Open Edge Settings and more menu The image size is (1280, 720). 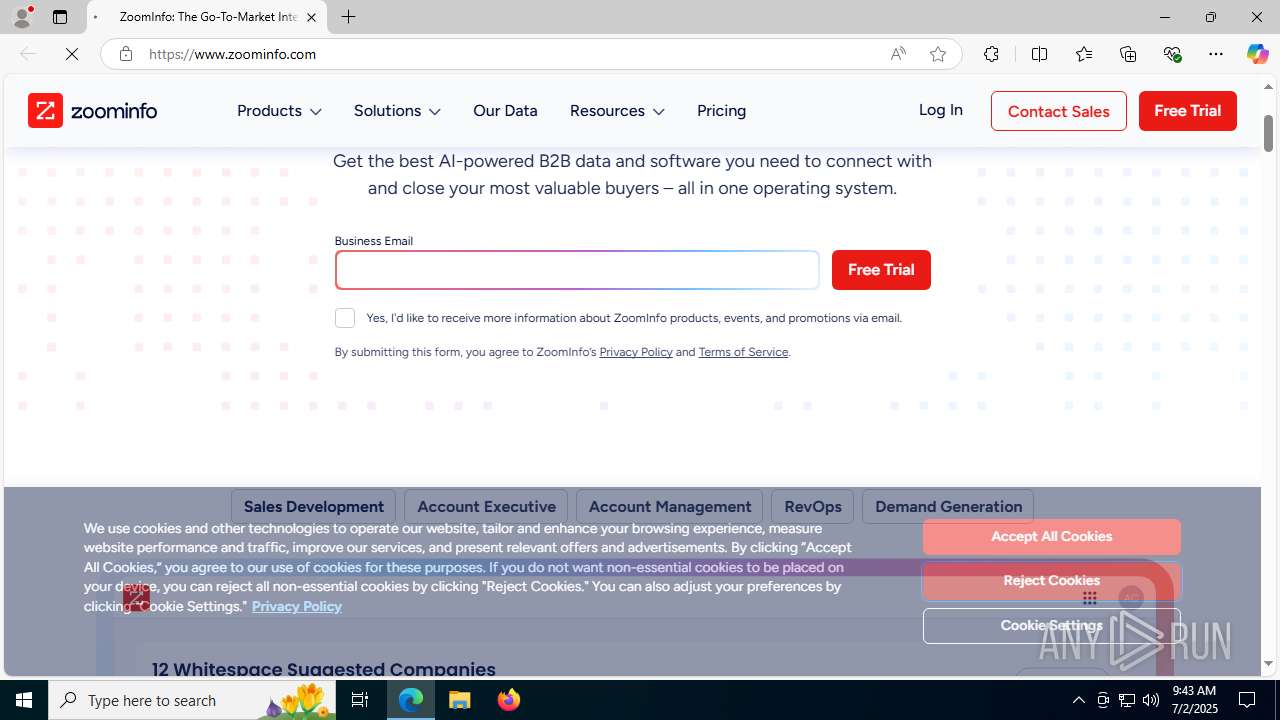click(x=1216, y=54)
